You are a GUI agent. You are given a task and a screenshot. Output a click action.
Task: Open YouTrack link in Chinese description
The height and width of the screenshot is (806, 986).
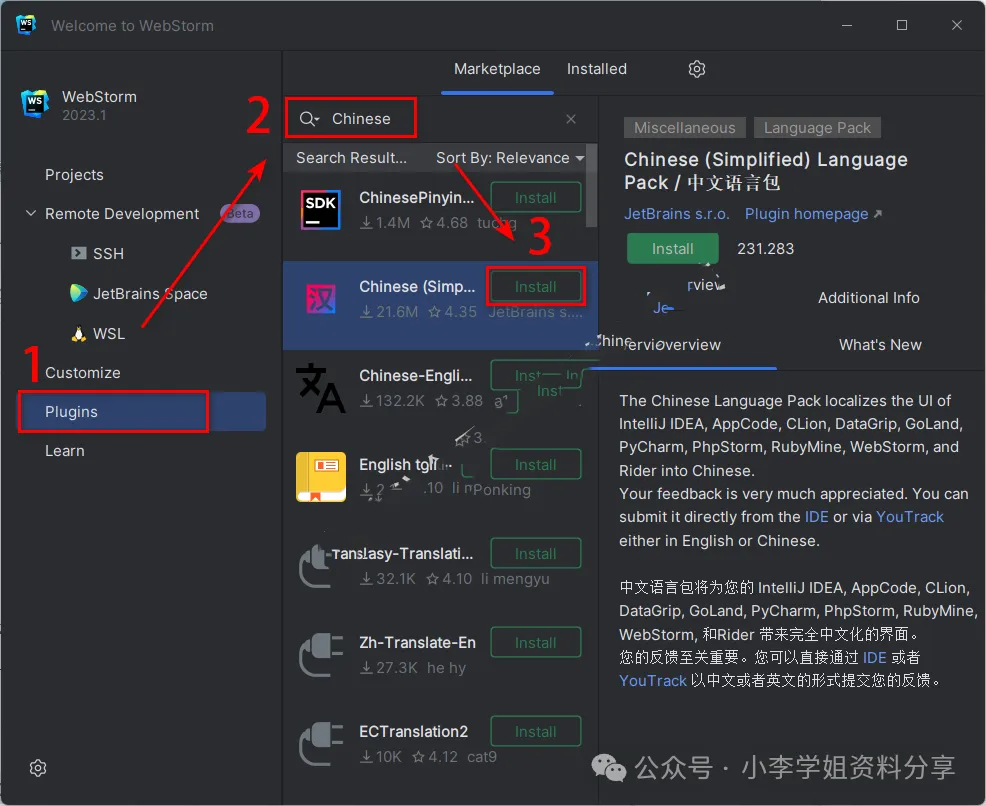pos(653,681)
